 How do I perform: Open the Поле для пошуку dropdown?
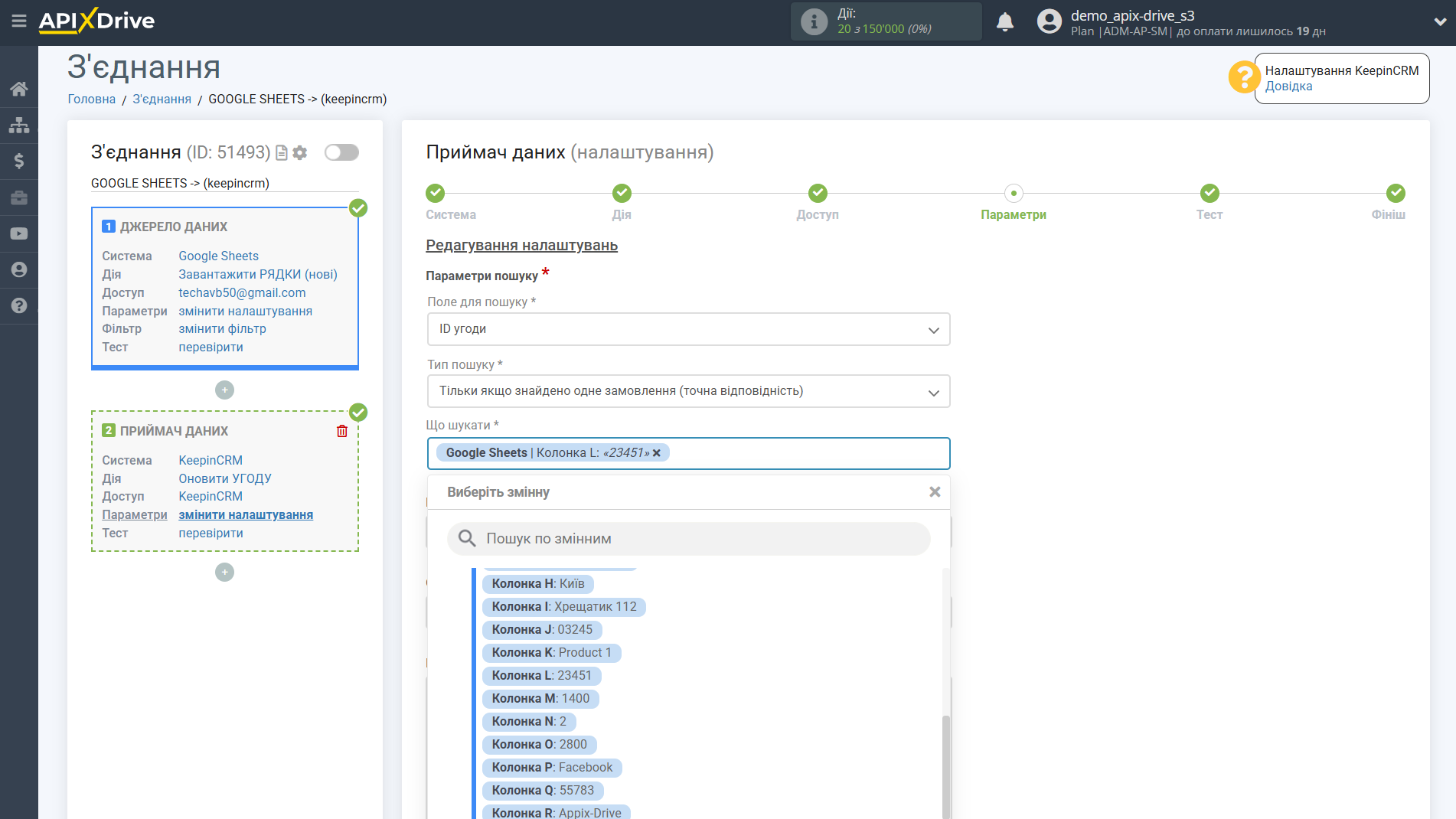pyautogui.click(x=688, y=329)
